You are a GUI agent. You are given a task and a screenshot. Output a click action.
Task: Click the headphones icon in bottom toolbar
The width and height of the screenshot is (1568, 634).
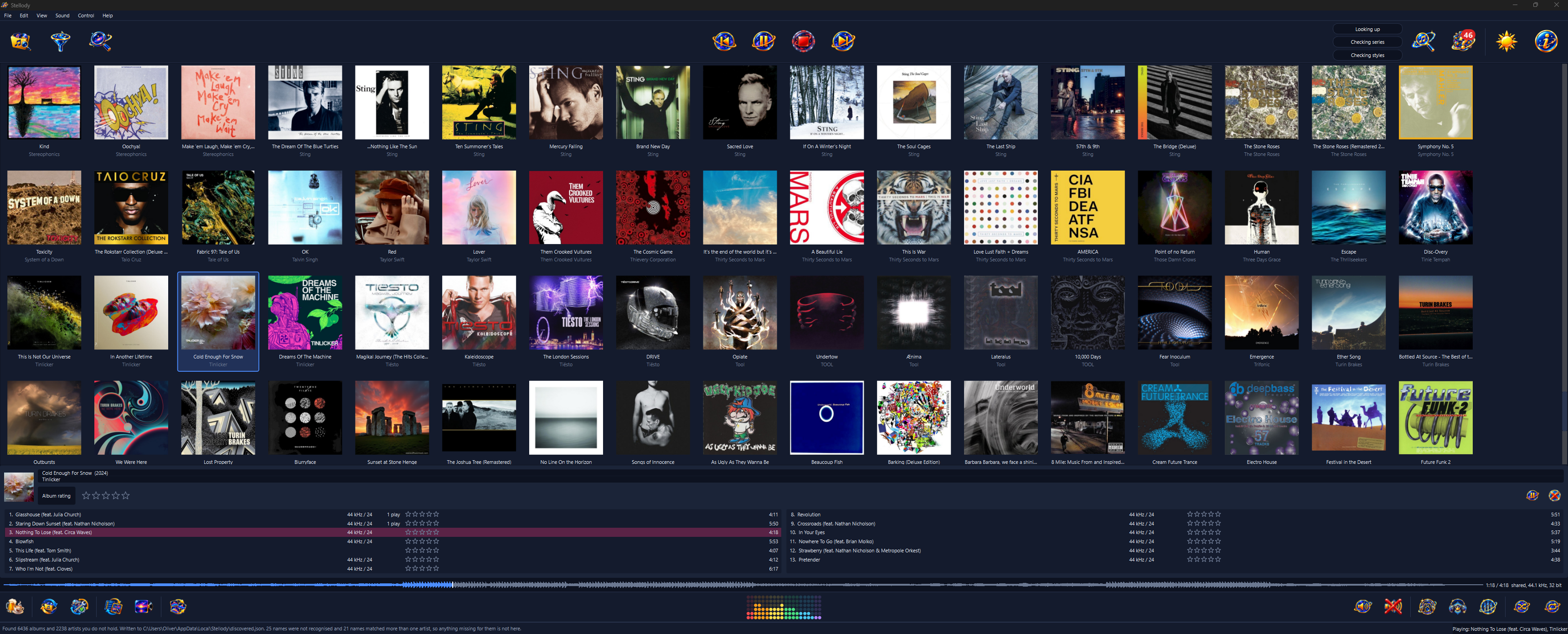coord(1457,607)
